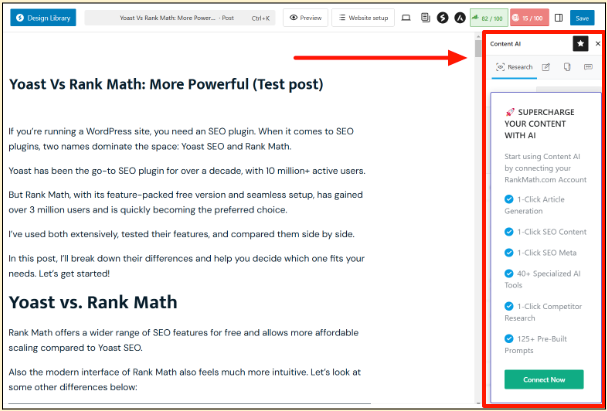Click the Preview button
Image resolution: width=607 pixels, height=411 pixels.
pos(305,18)
